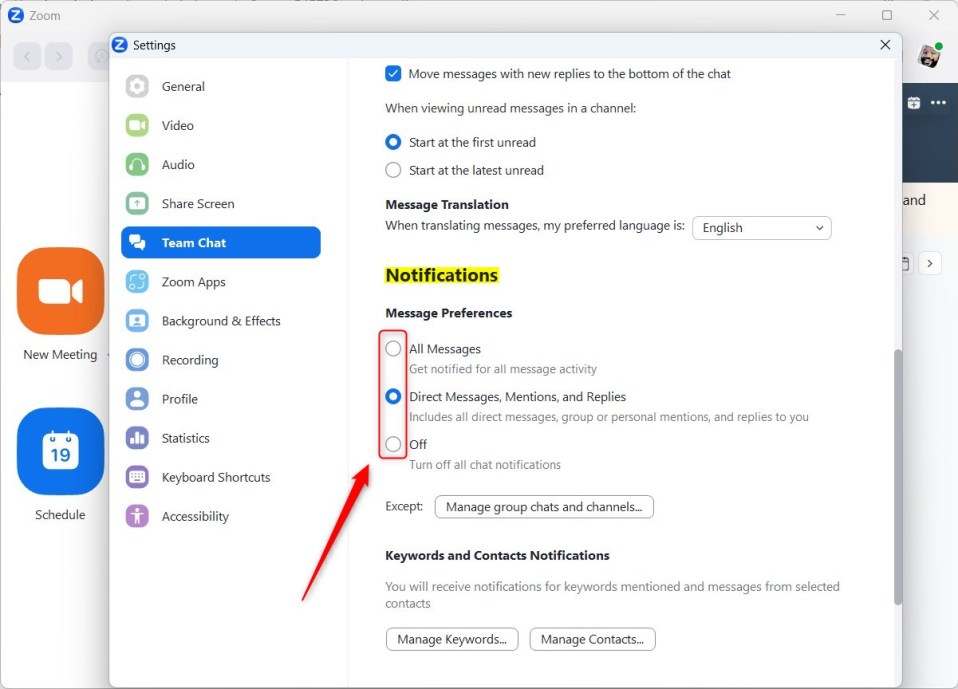Click the Manage Contacts button
The image size is (958, 689).
592,640
